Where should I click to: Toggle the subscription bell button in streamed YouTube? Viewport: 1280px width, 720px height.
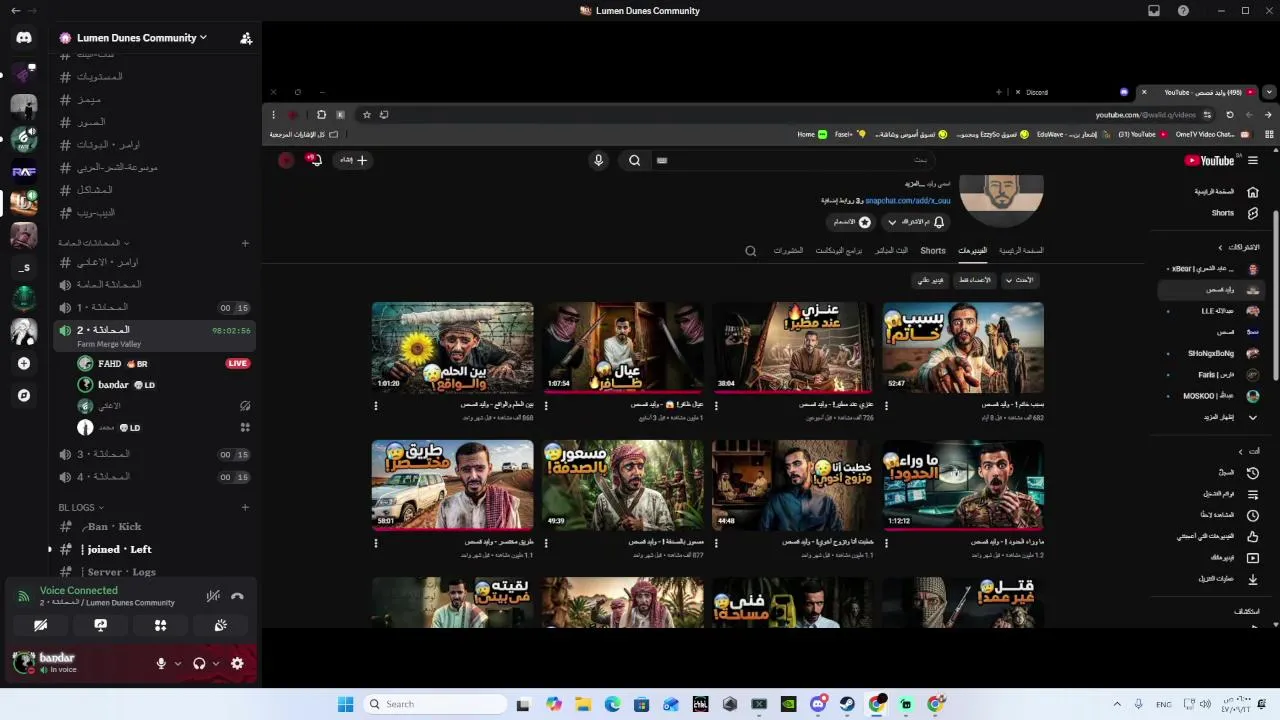point(913,222)
